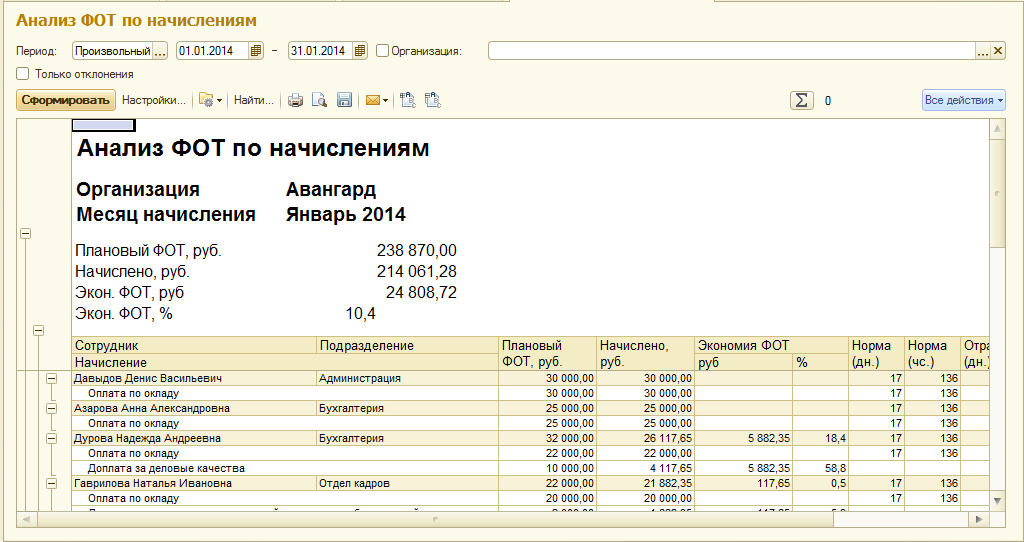
Task: Click the Произвольный period field
Action: pyautogui.click(x=112, y=50)
